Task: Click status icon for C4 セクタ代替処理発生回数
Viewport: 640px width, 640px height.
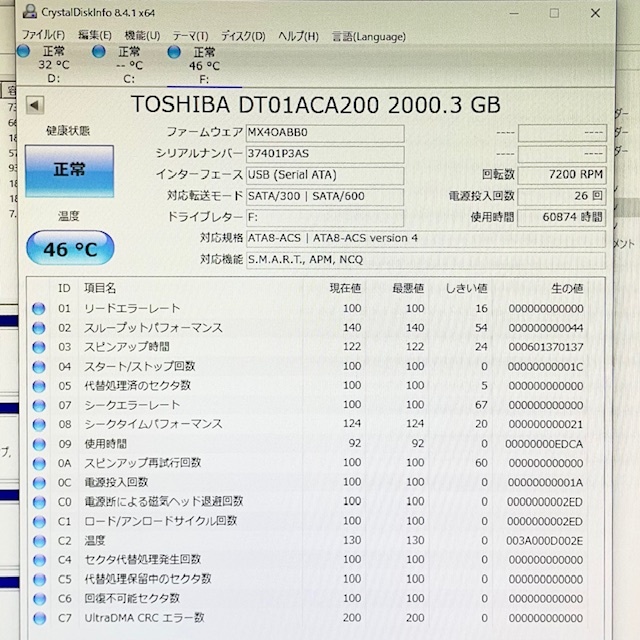Action: [x=39, y=560]
